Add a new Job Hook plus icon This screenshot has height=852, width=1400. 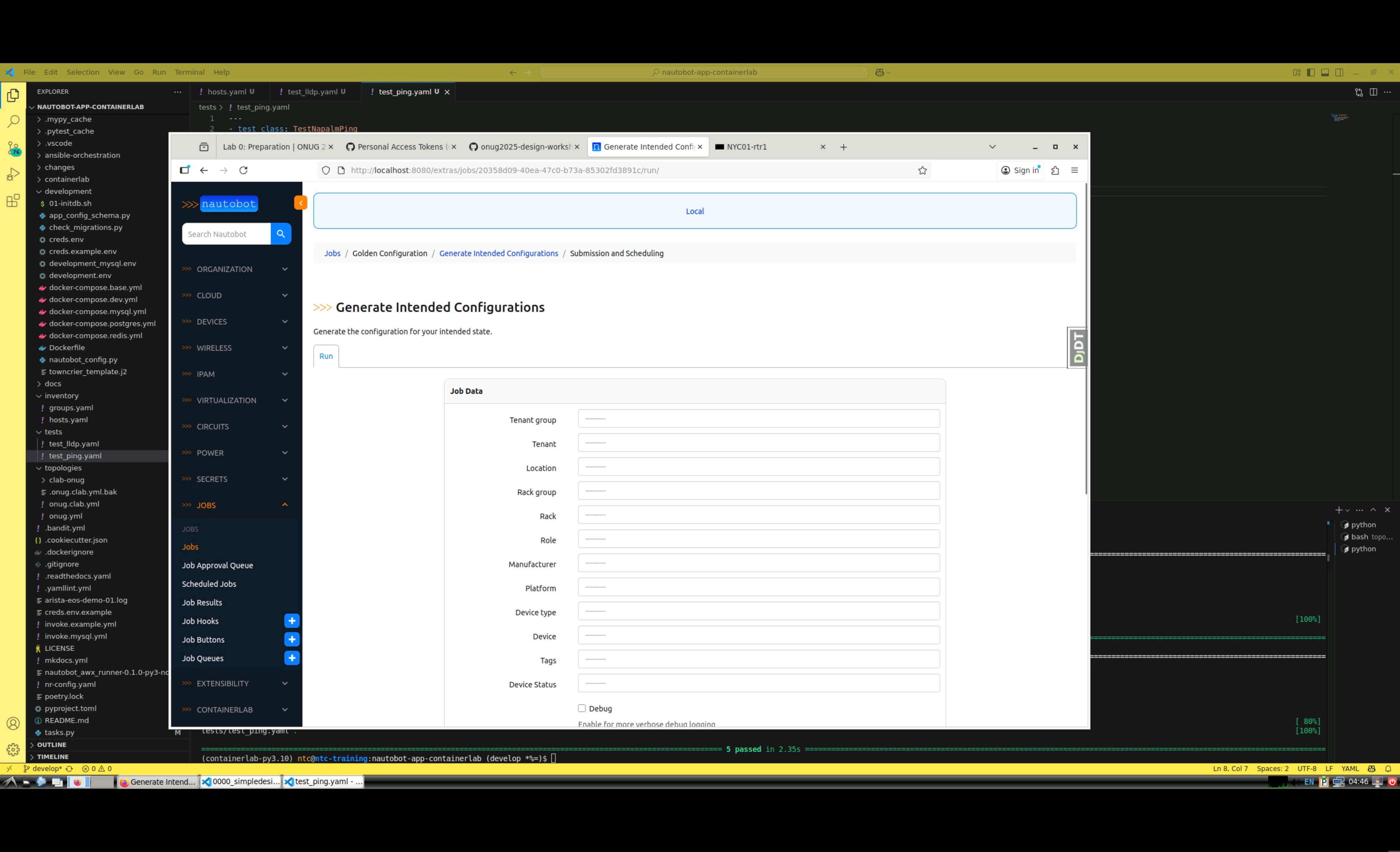pyautogui.click(x=291, y=621)
